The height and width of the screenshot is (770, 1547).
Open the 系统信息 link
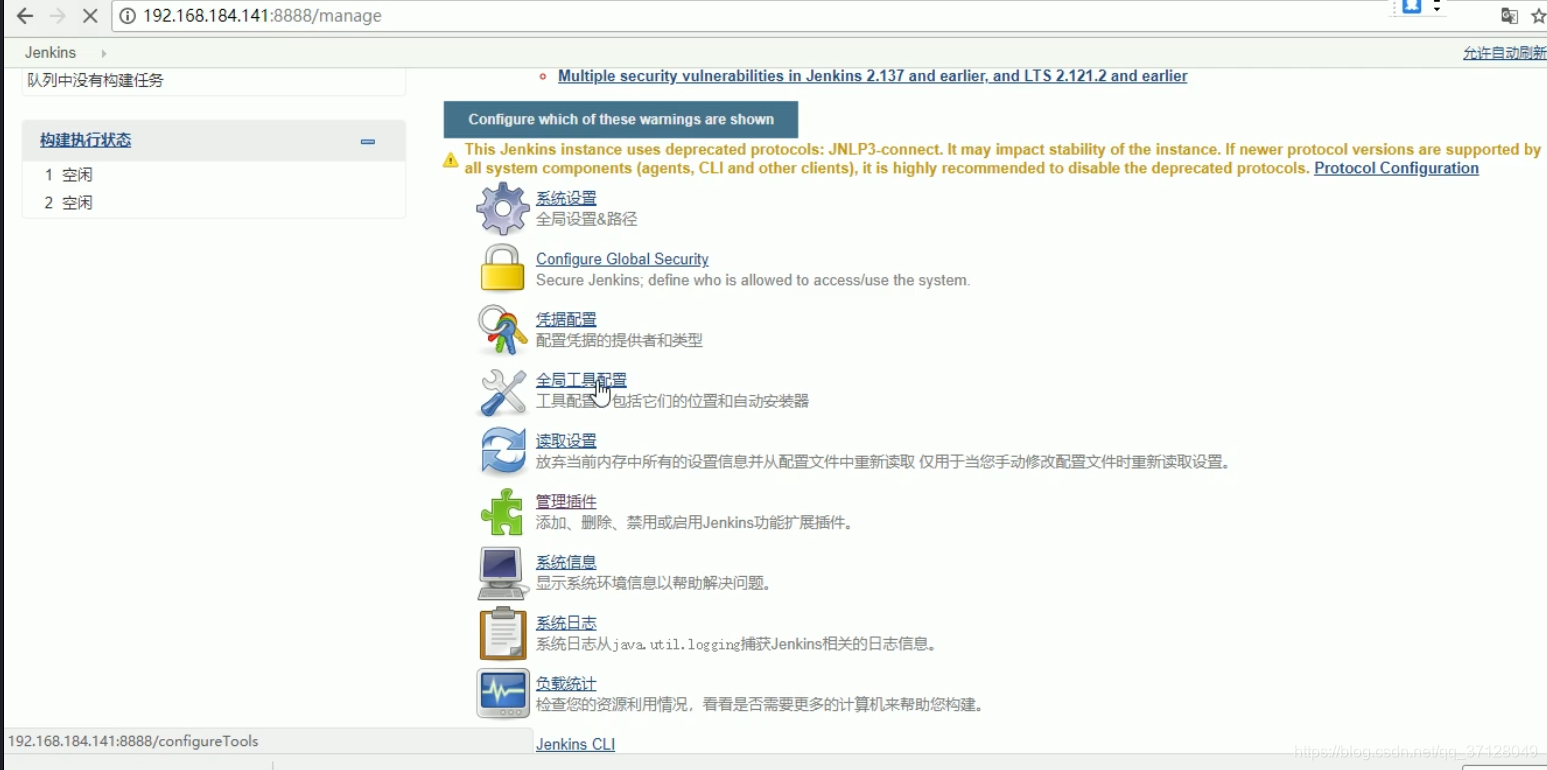566,562
